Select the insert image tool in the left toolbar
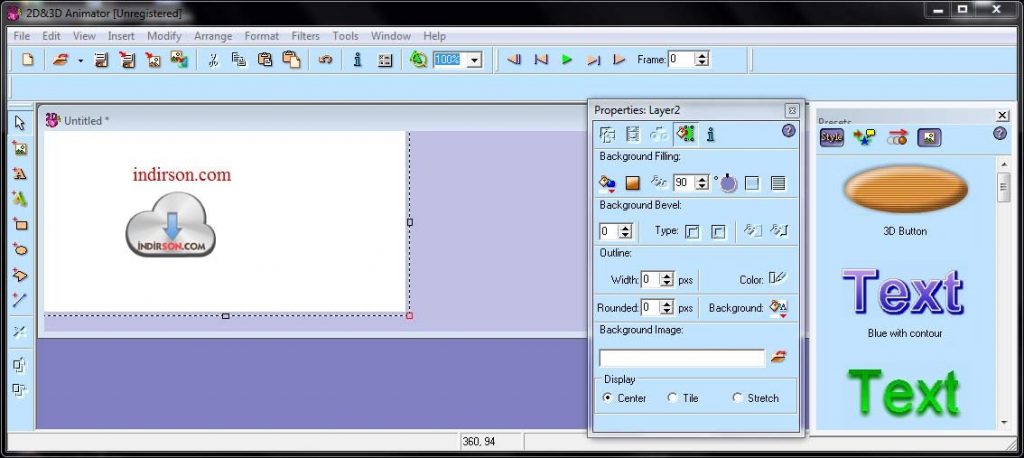This screenshot has height=458, width=1024. 20,148
